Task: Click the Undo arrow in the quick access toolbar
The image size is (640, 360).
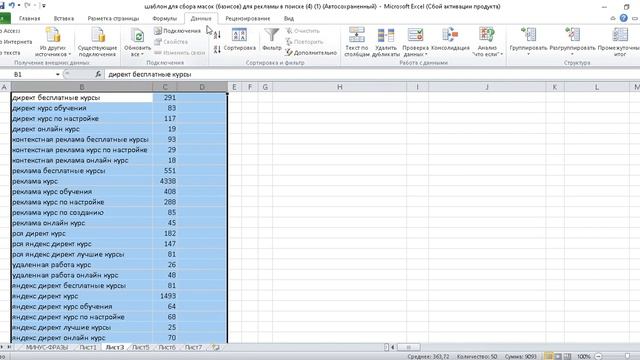Action: [11, 6]
